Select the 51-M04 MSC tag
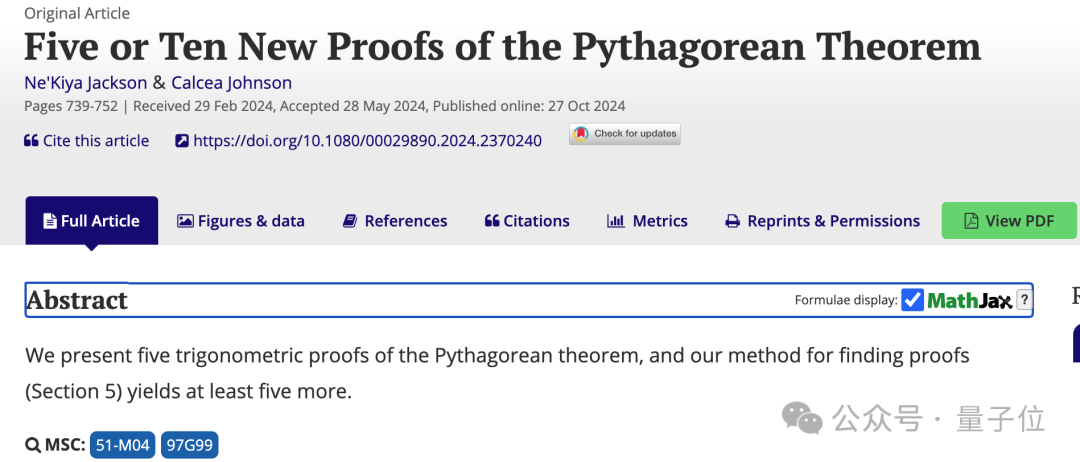Viewport: 1080px width, 462px height. [123, 445]
